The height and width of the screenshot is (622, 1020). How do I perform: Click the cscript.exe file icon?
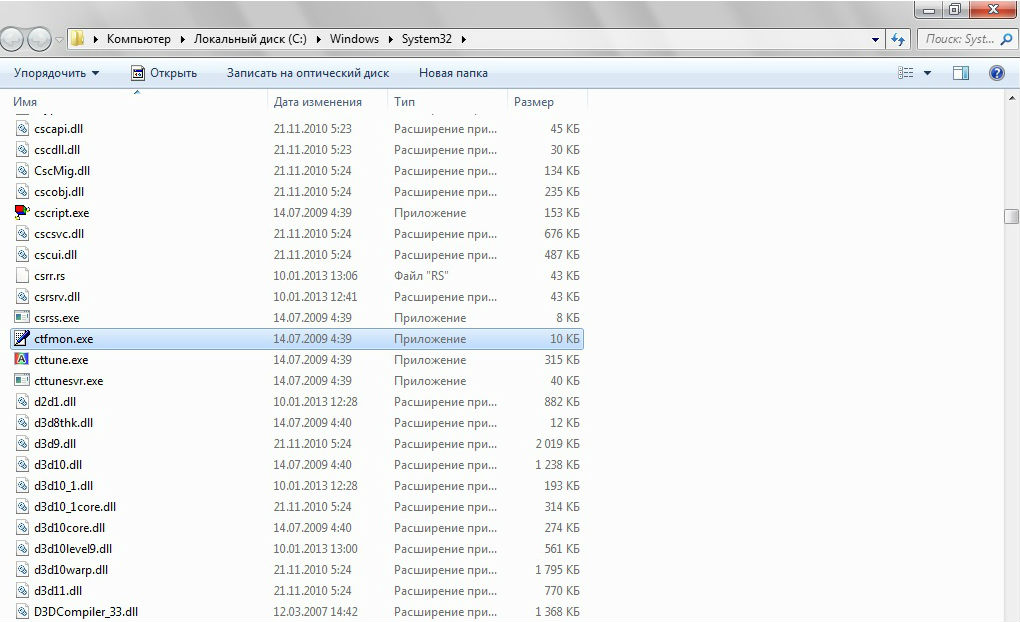(x=22, y=213)
